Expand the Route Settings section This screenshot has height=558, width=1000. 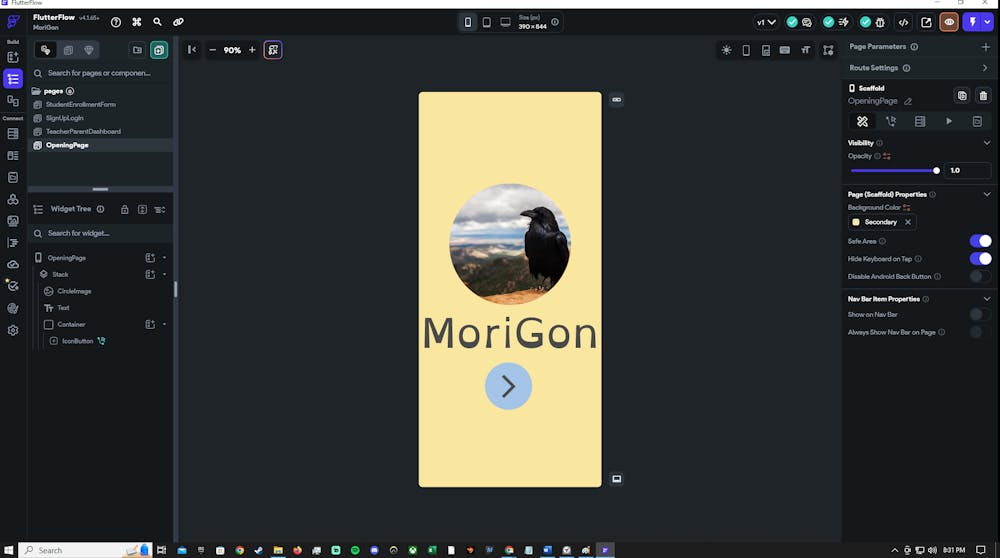[985, 68]
